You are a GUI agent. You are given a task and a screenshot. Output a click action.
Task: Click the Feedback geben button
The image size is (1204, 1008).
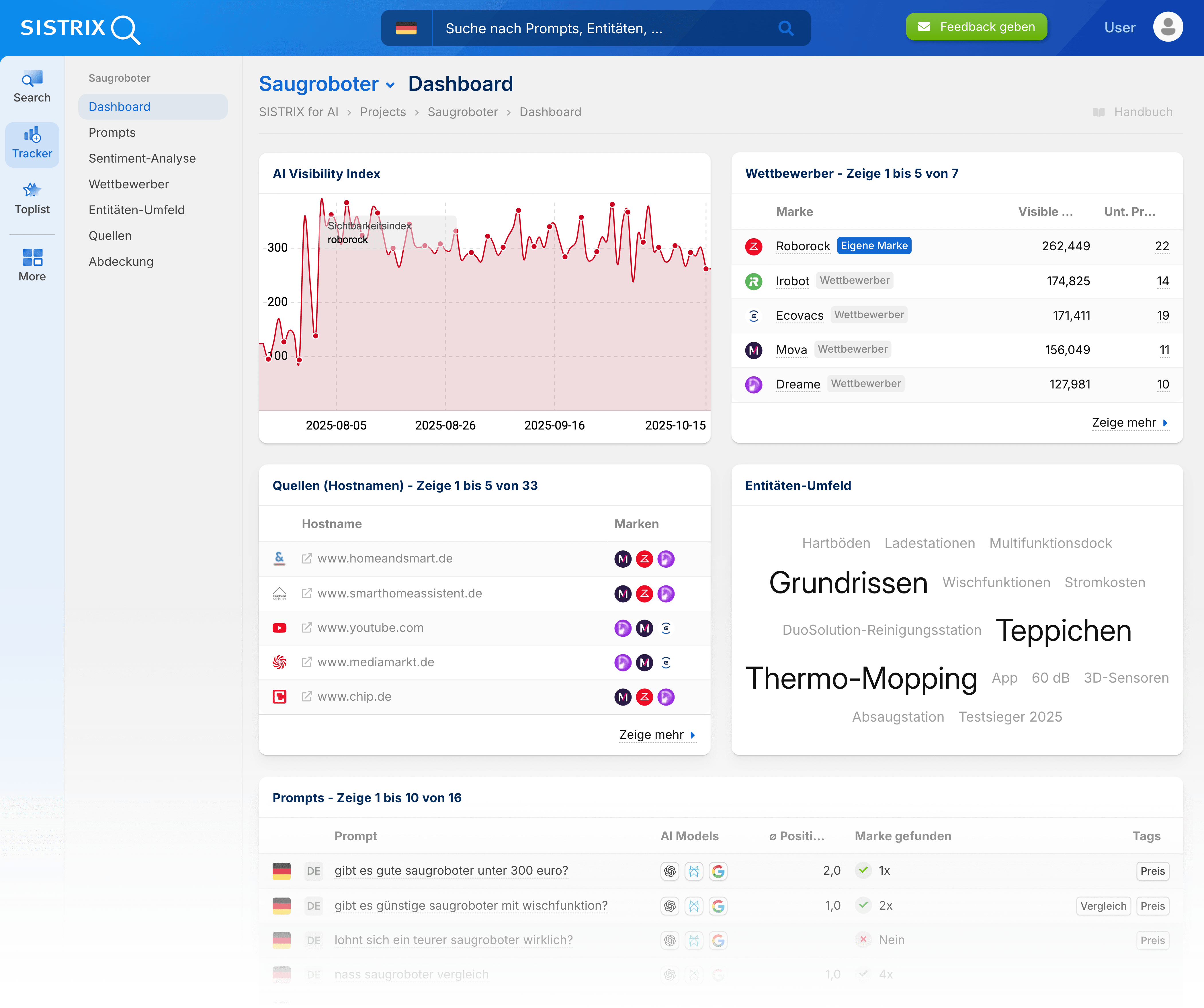tap(976, 26)
